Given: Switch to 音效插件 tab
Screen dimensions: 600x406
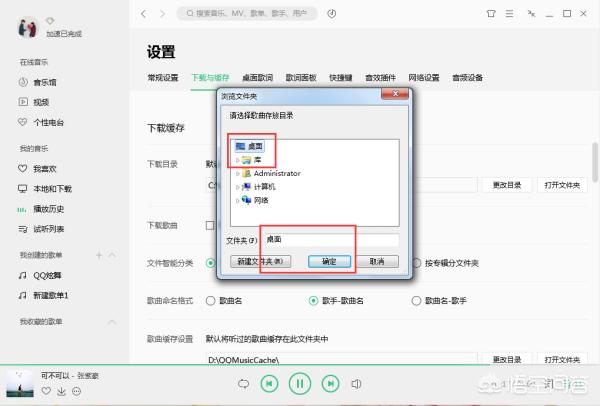Looking at the screenshot, I should point(380,78).
